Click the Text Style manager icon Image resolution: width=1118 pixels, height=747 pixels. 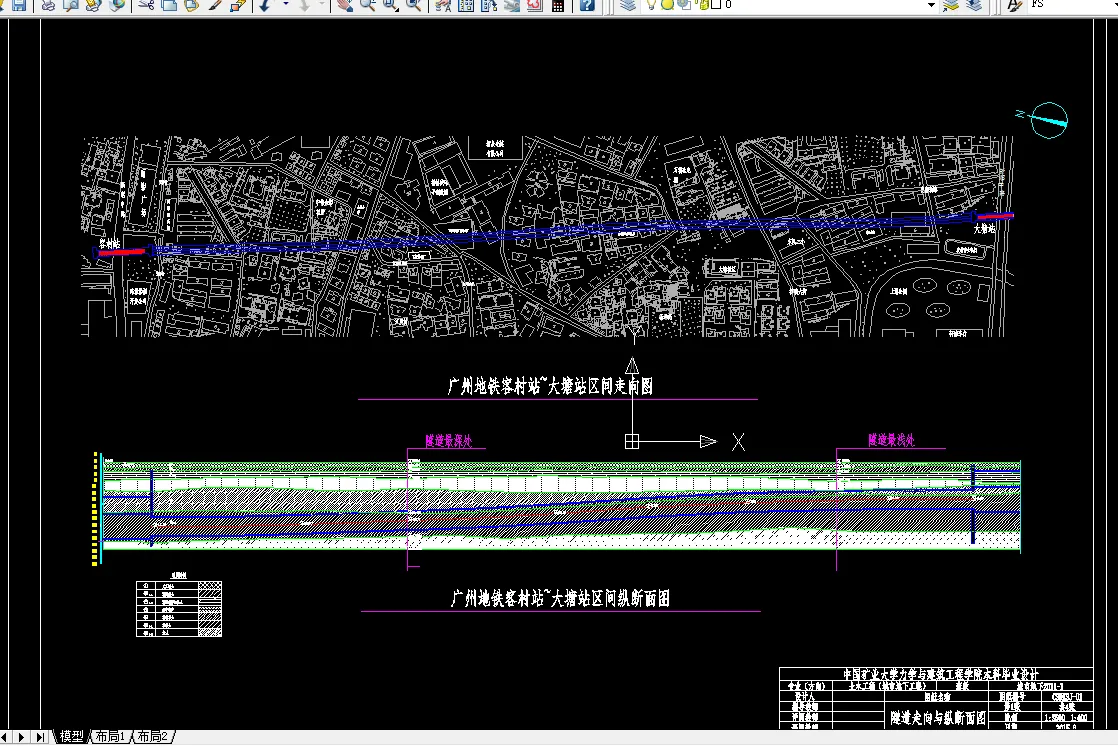coord(1014,5)
